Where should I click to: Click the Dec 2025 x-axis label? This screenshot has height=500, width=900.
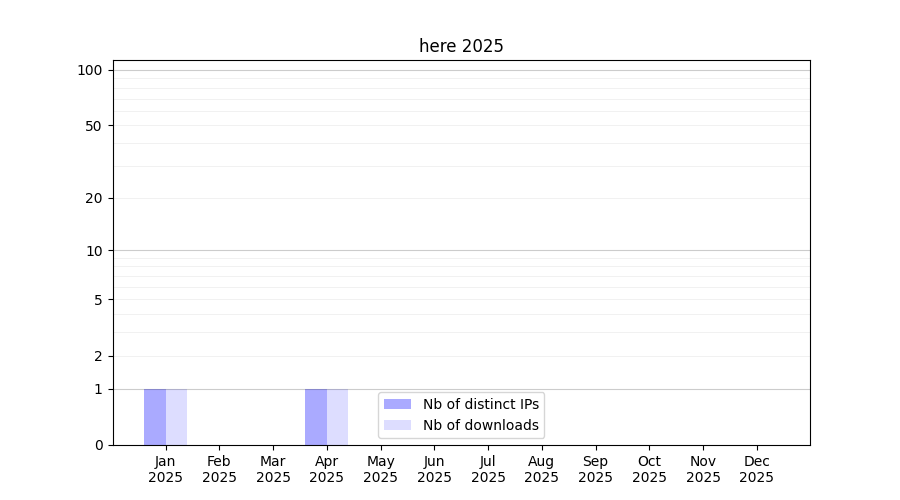pyautogui.click(x=756, y=469)
